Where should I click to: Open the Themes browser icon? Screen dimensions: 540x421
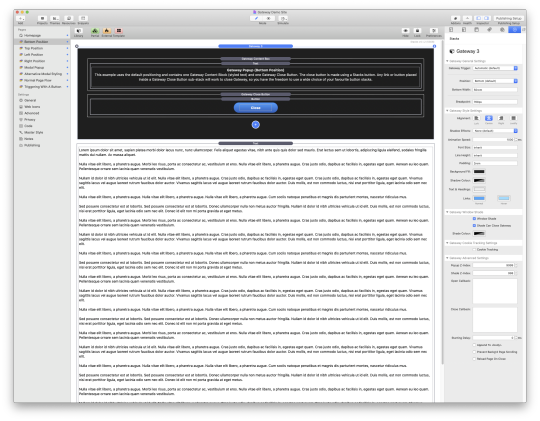(55, 19)
